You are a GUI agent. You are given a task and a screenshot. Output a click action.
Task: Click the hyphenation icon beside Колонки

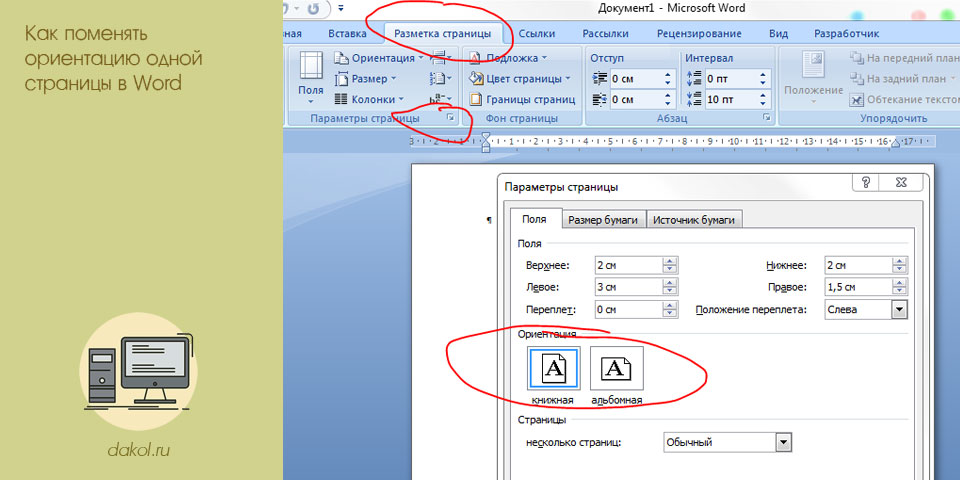[x=441, y=99]
